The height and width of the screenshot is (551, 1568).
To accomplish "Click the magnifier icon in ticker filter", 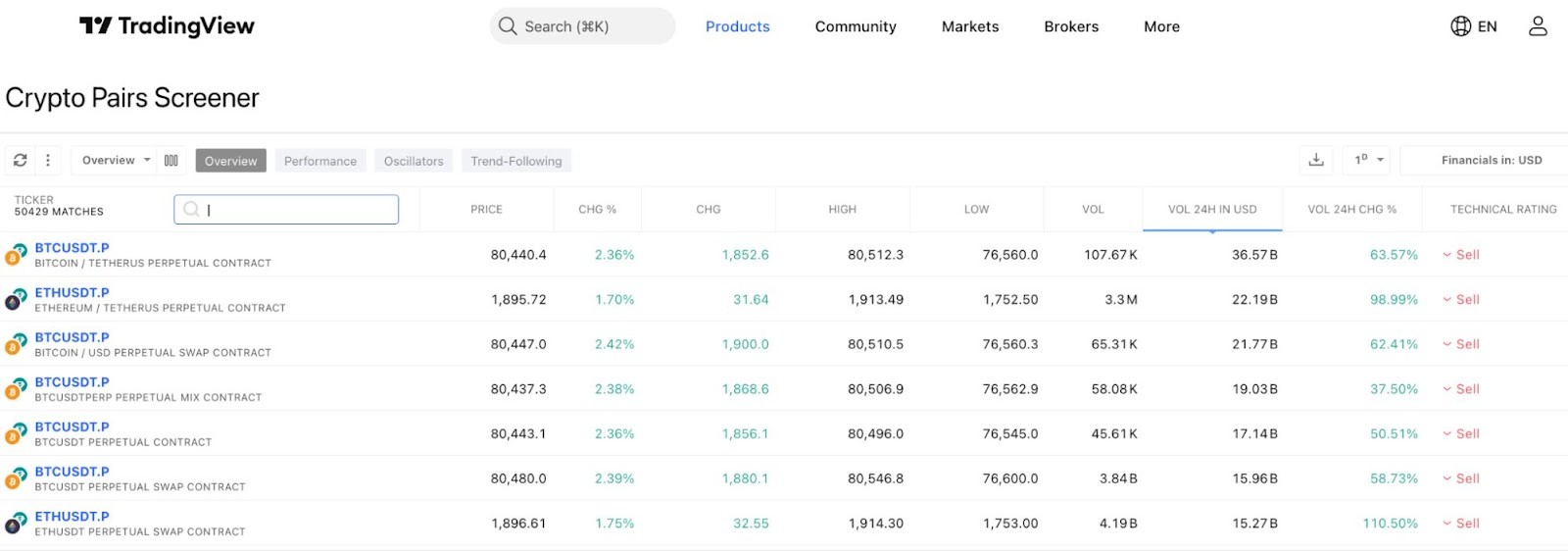I will tap(191, 209).
